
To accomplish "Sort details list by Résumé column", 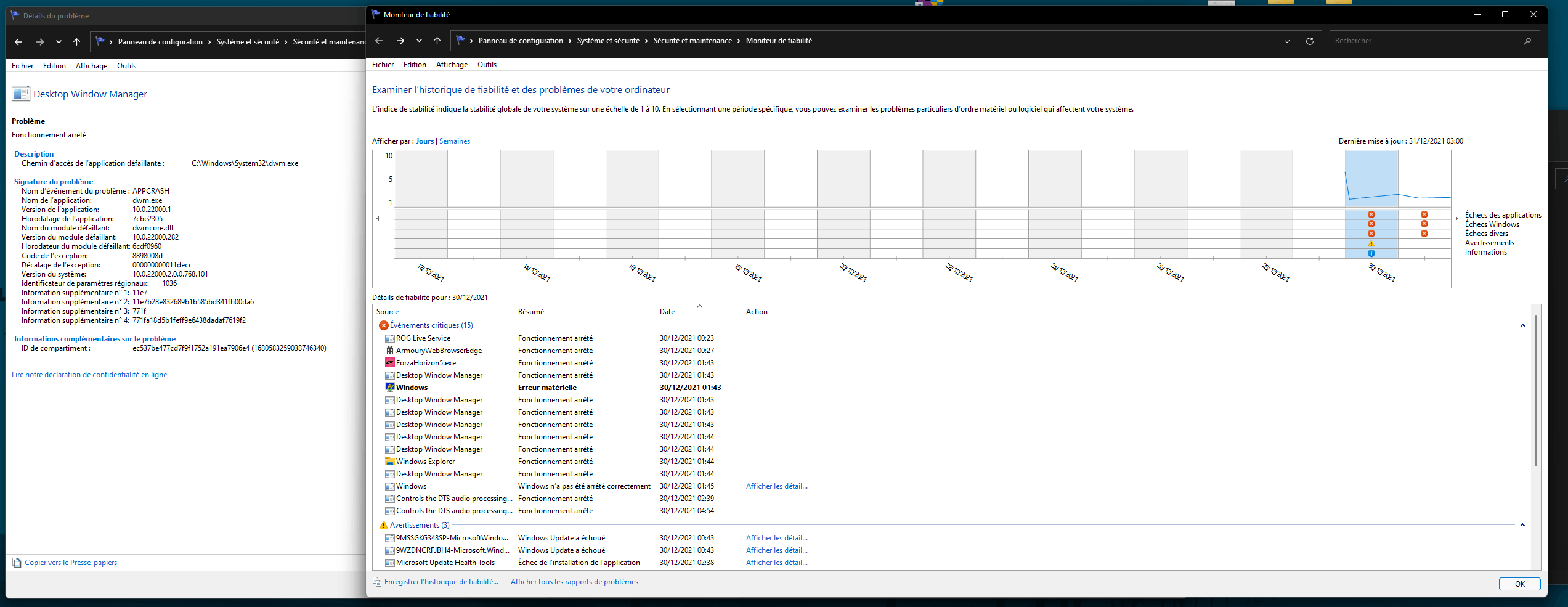I will pos(585,312).
